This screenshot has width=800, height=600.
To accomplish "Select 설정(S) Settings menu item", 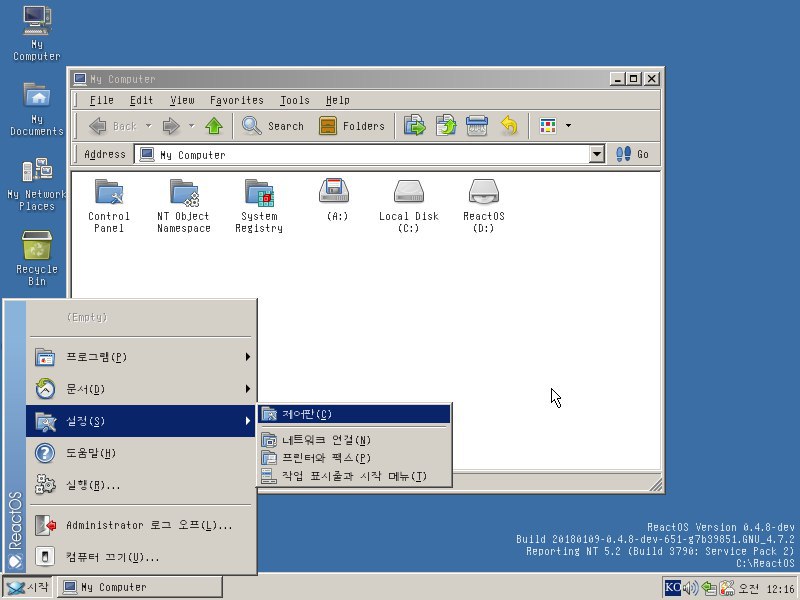I will point(141,421).
